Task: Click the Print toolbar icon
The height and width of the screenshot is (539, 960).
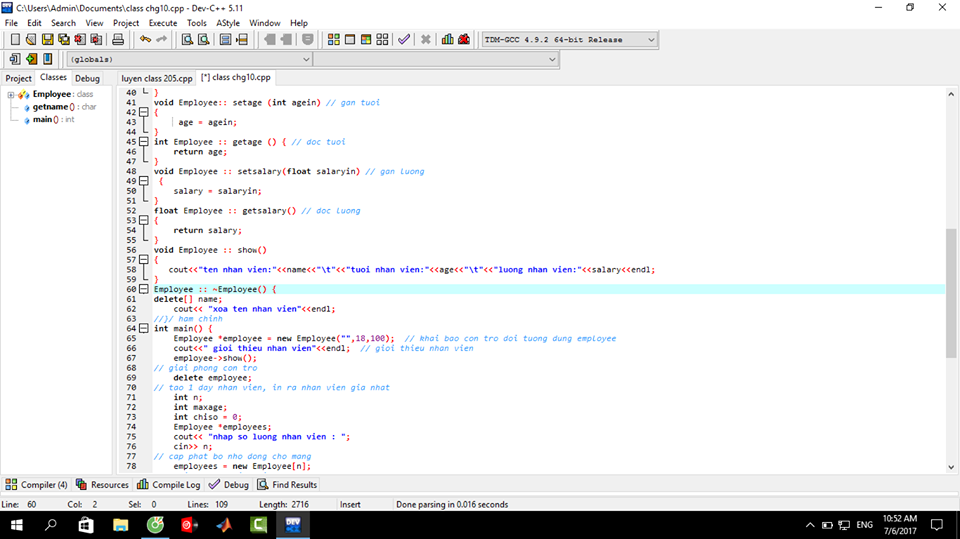Action: click(x=118, y=40)
